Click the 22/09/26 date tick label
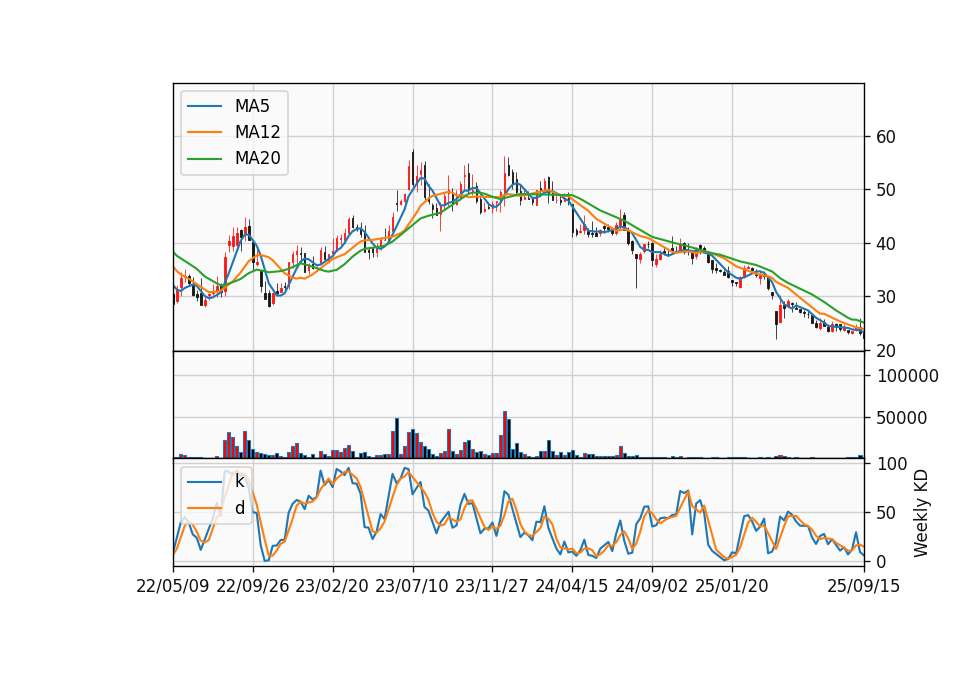The image size is (960, 690). pyautogui.click(x=253, y=586)
